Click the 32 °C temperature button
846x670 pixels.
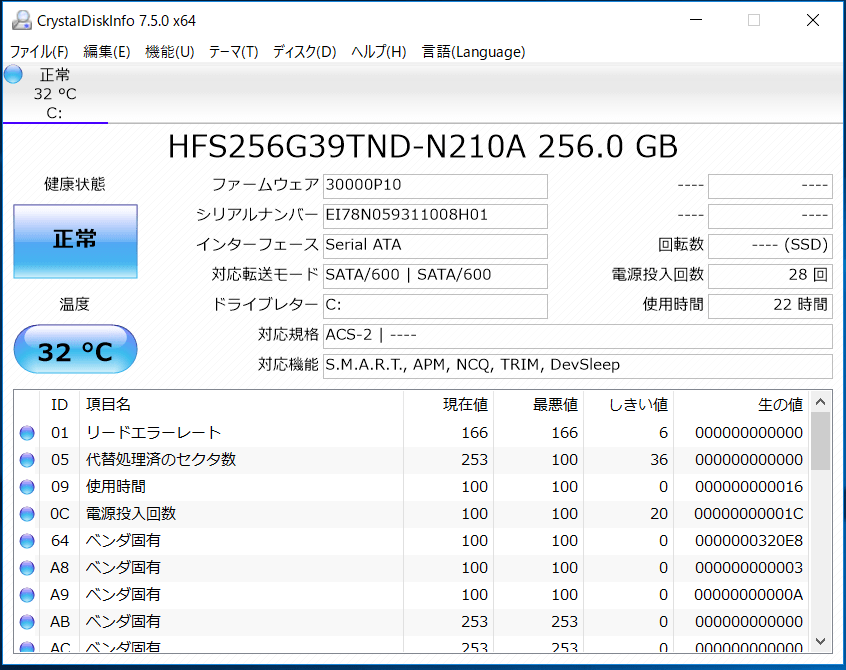76,350
